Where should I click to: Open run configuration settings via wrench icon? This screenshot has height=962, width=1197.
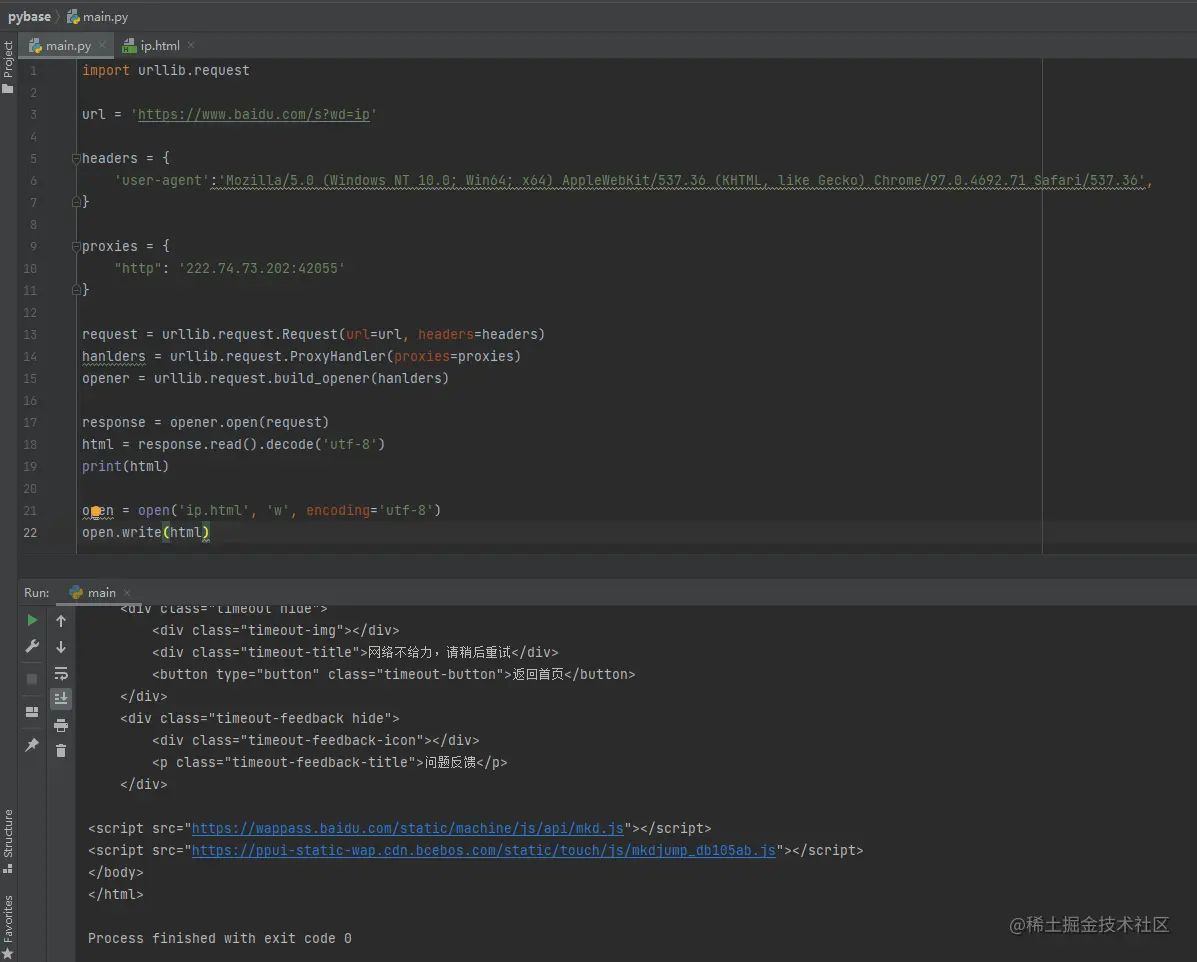(x=32, y=646)
